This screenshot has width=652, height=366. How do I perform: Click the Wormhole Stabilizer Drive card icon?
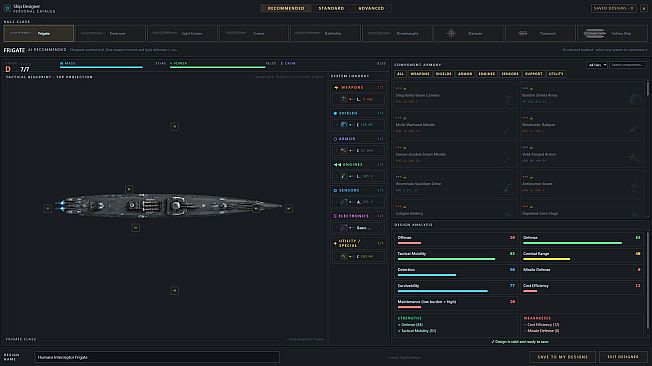click(507, 188)
